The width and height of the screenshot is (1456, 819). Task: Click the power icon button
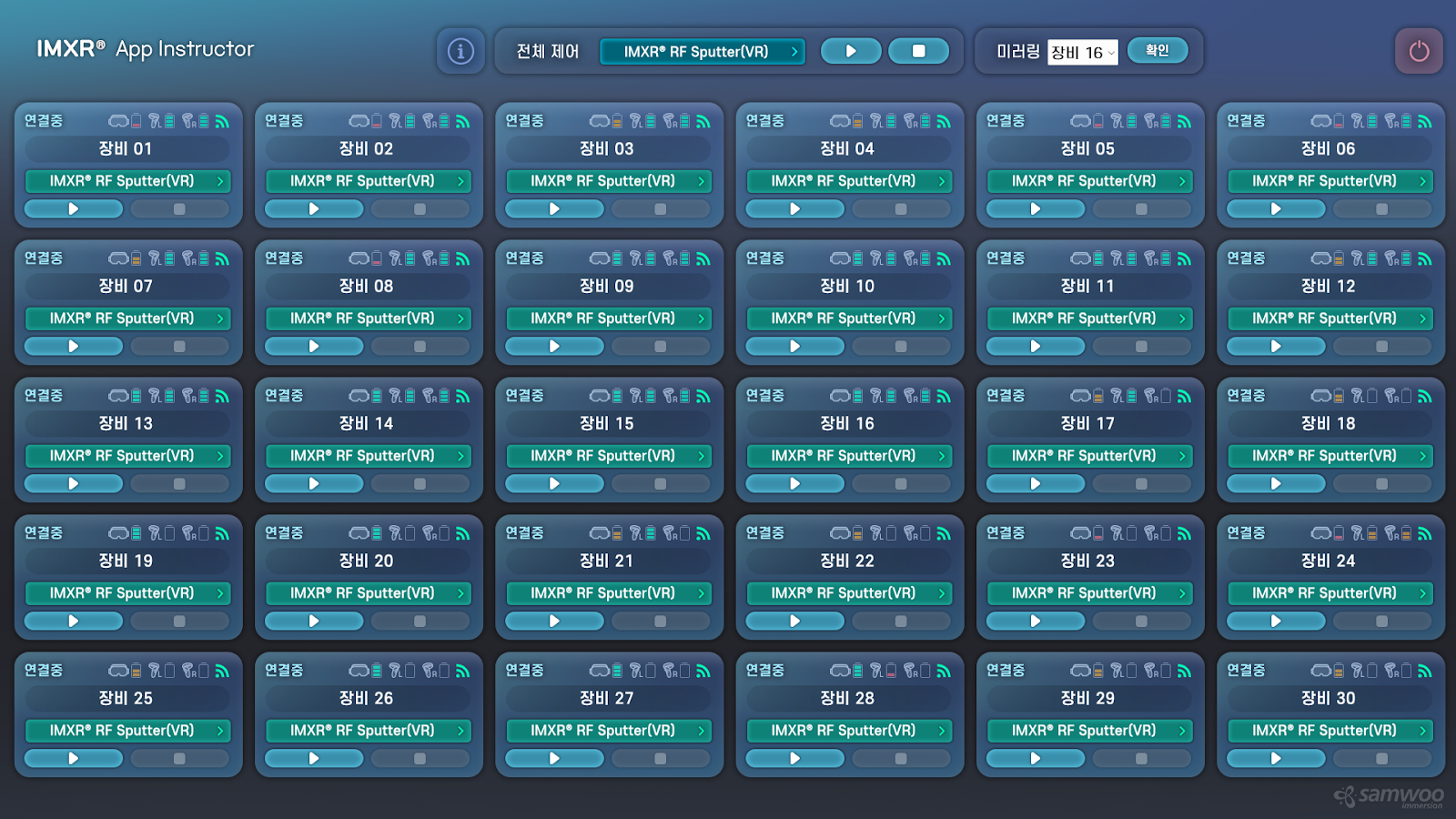point(1419,51)
